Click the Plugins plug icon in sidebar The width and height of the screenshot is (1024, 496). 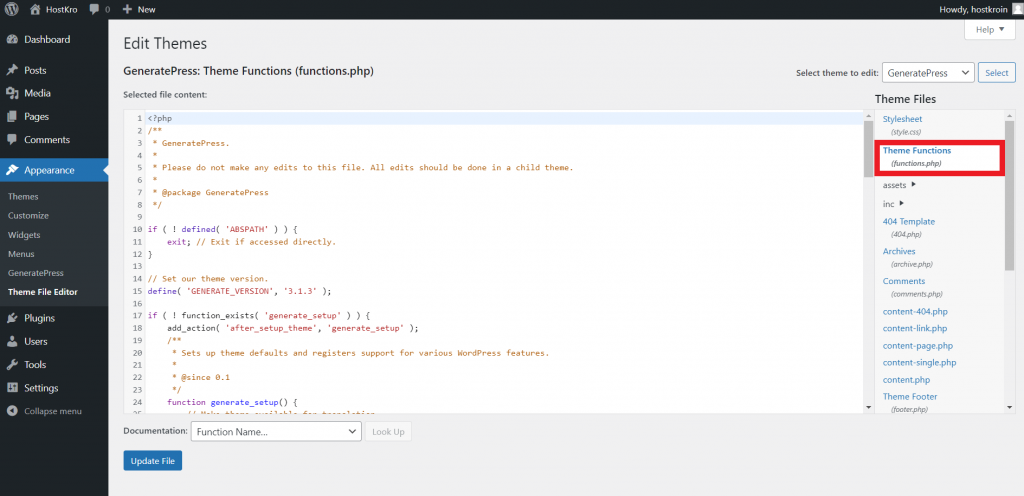(12, 318)
